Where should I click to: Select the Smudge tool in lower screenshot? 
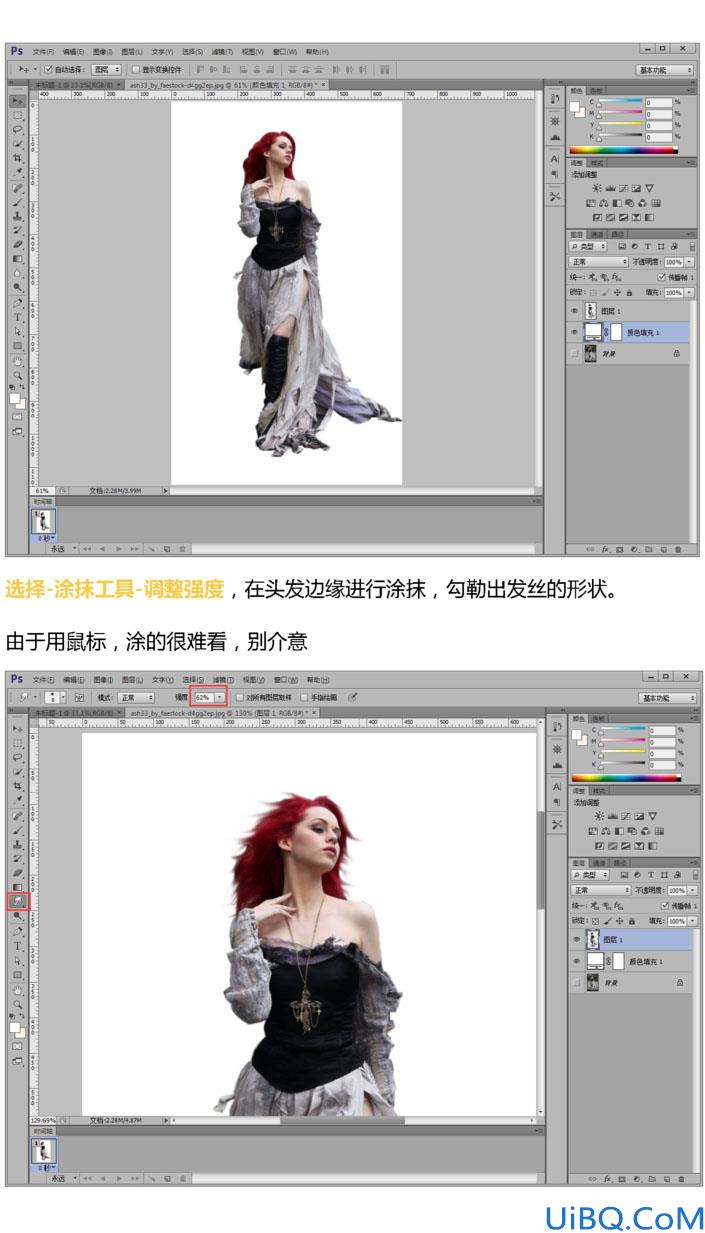tap(18, 902)
